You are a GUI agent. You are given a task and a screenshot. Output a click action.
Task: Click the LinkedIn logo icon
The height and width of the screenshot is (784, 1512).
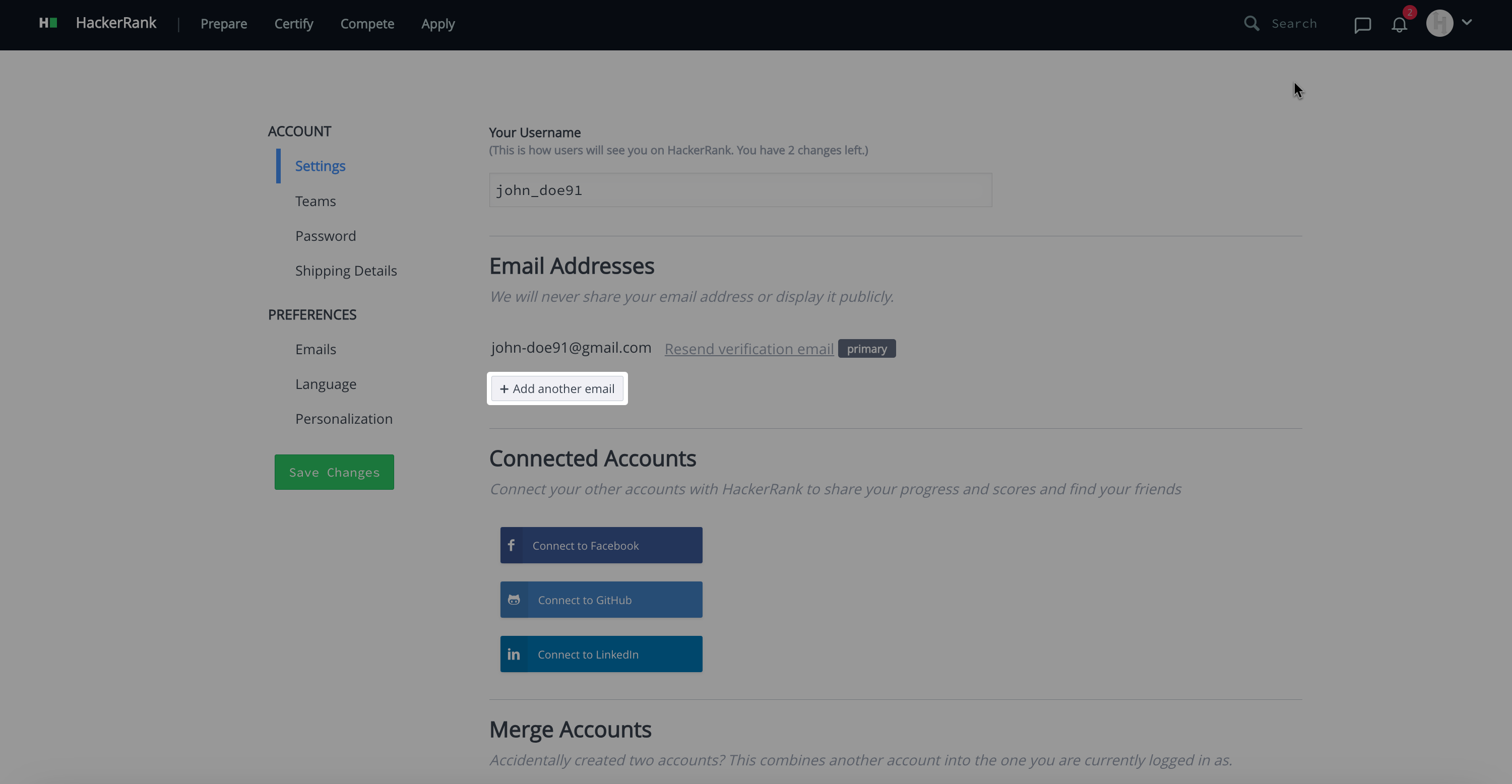514,655
